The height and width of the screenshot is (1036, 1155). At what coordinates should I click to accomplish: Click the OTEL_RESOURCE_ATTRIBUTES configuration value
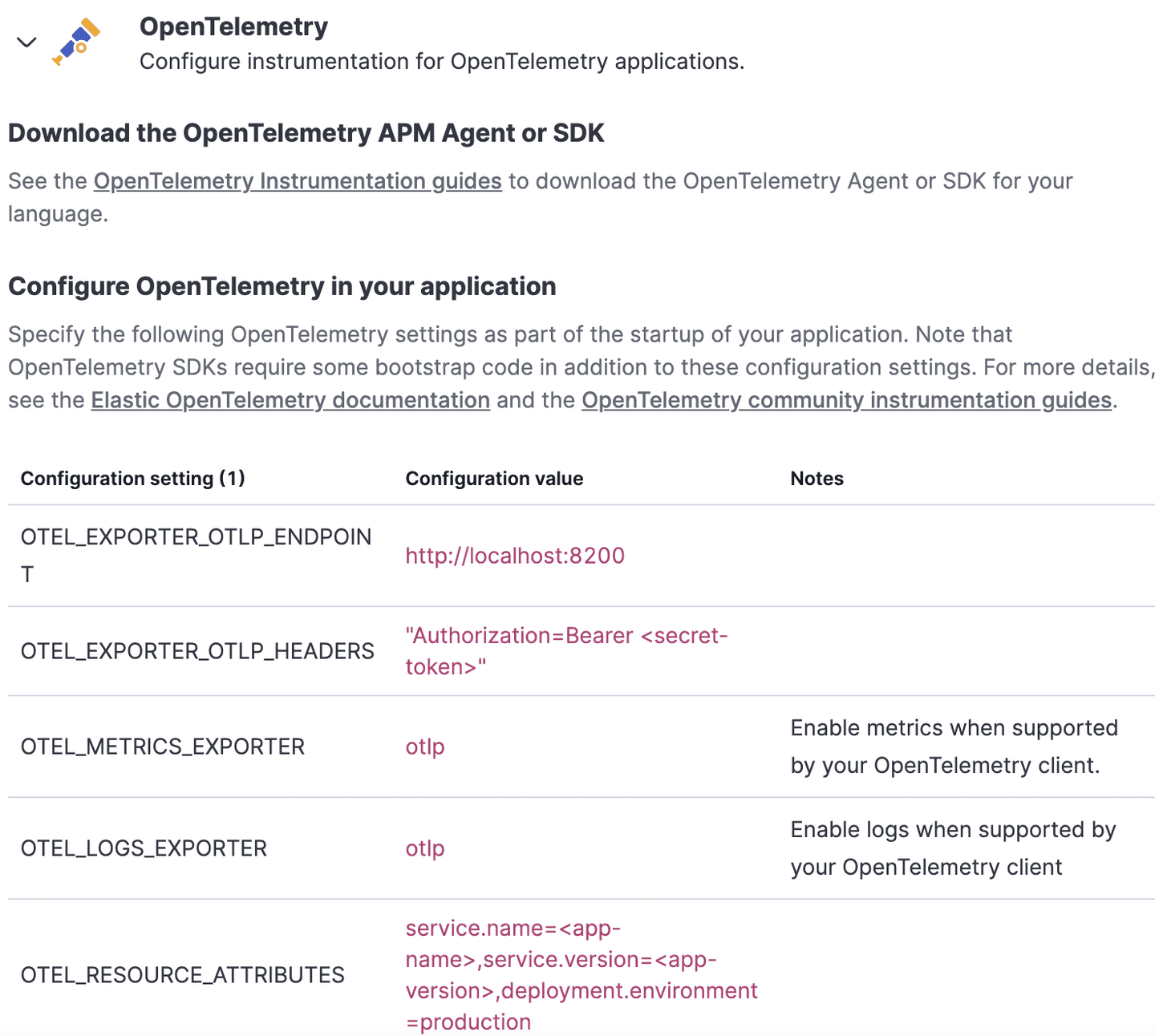pos(581,974)
